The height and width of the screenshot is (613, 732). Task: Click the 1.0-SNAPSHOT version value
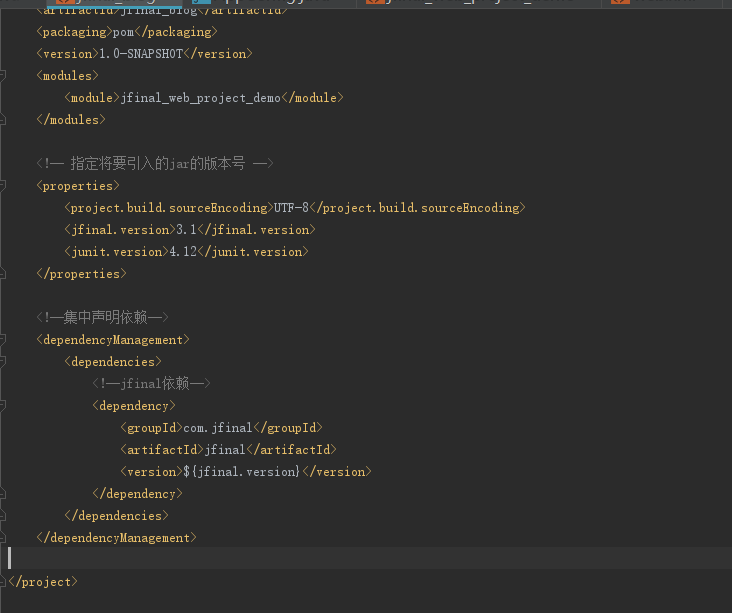(141, 54)
